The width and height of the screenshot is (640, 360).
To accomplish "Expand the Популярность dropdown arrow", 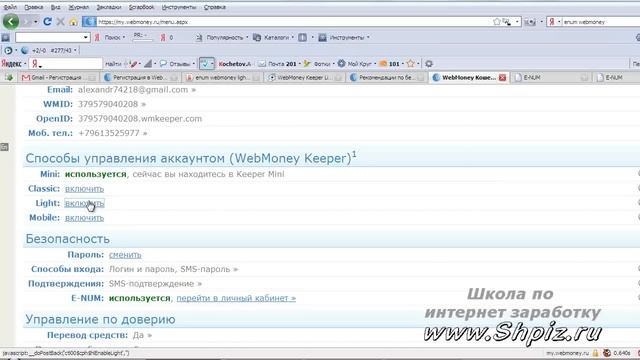I will point(247,38).
